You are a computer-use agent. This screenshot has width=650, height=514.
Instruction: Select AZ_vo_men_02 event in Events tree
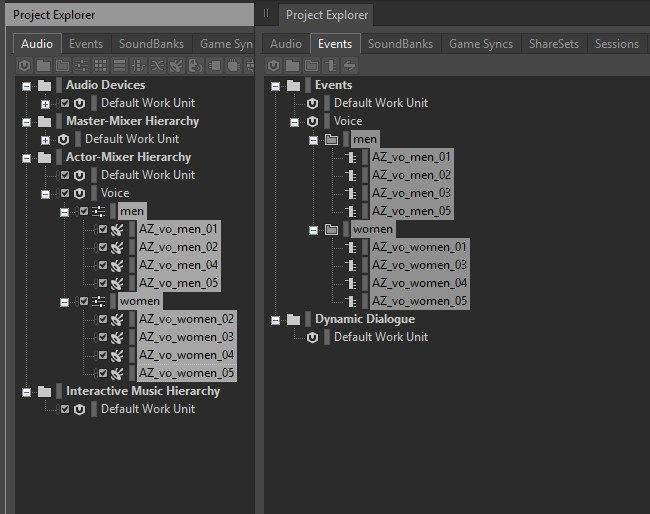coord(411,175)
